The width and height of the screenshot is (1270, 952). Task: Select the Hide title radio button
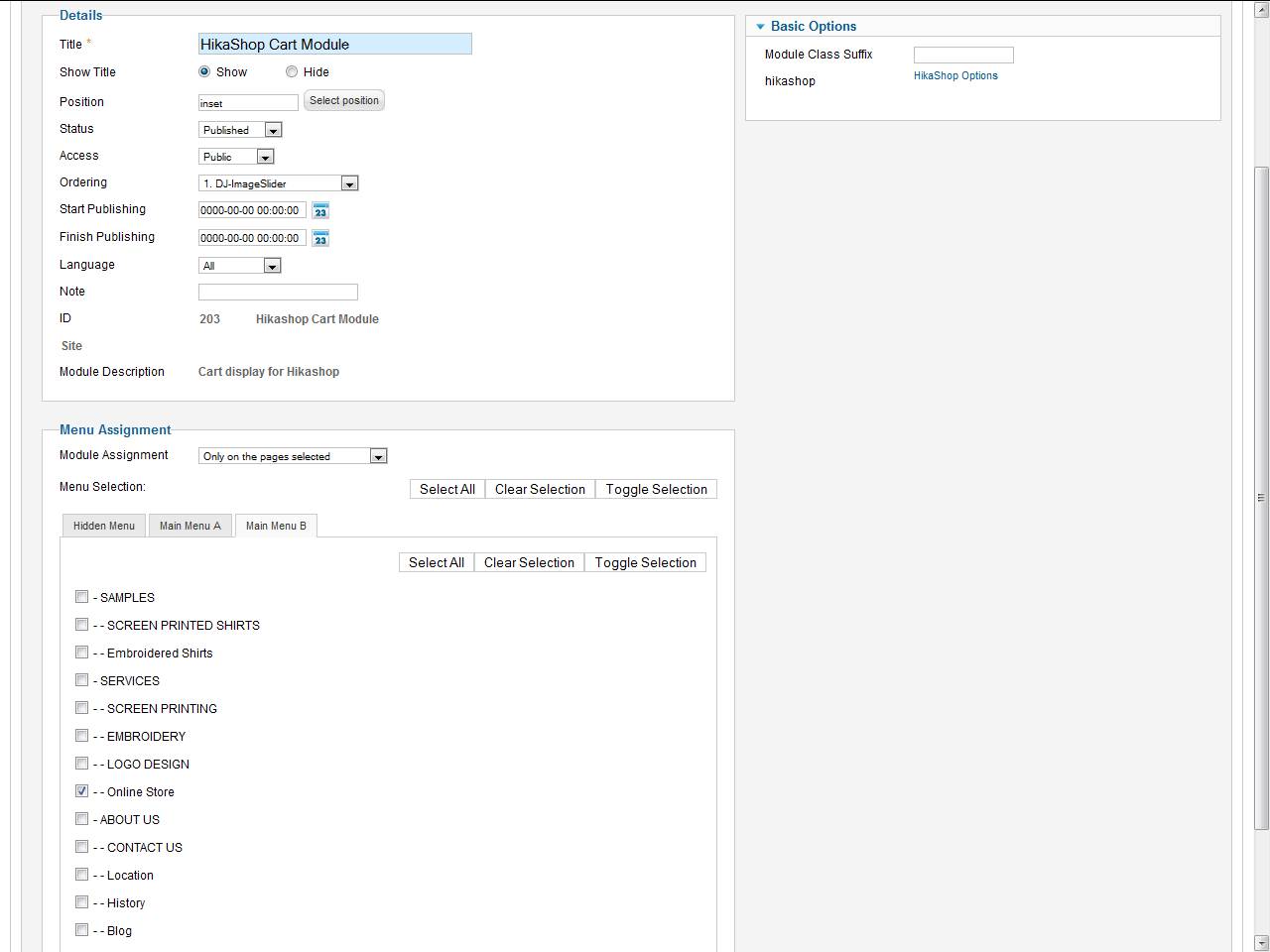point(292,71)
